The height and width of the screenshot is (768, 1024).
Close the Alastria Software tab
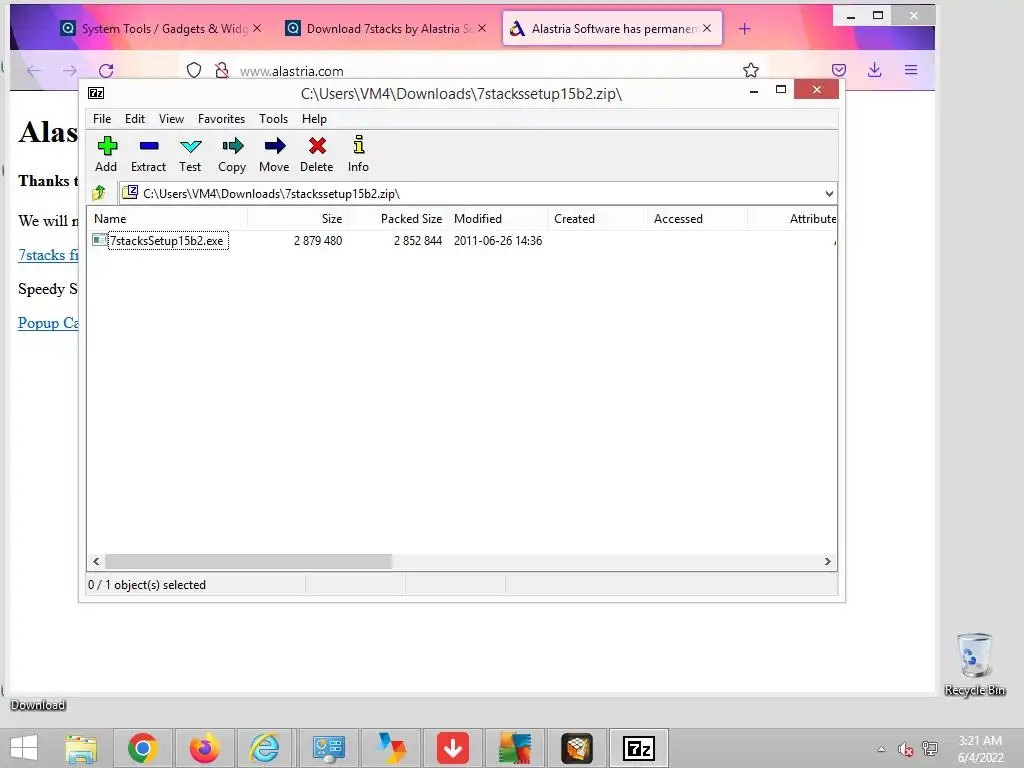pos(707,28)
